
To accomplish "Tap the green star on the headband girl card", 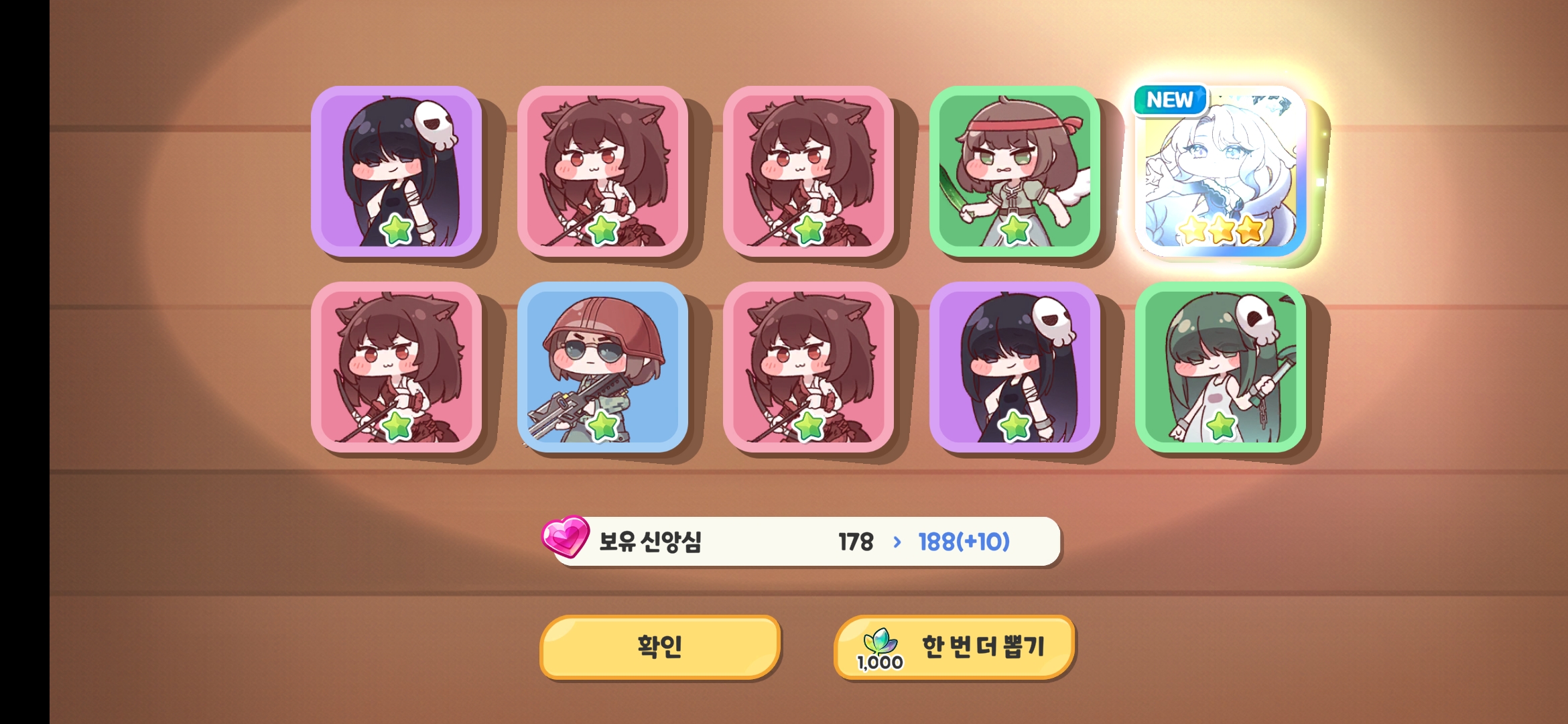I will pyautogui.click(x=1015, y=230).
